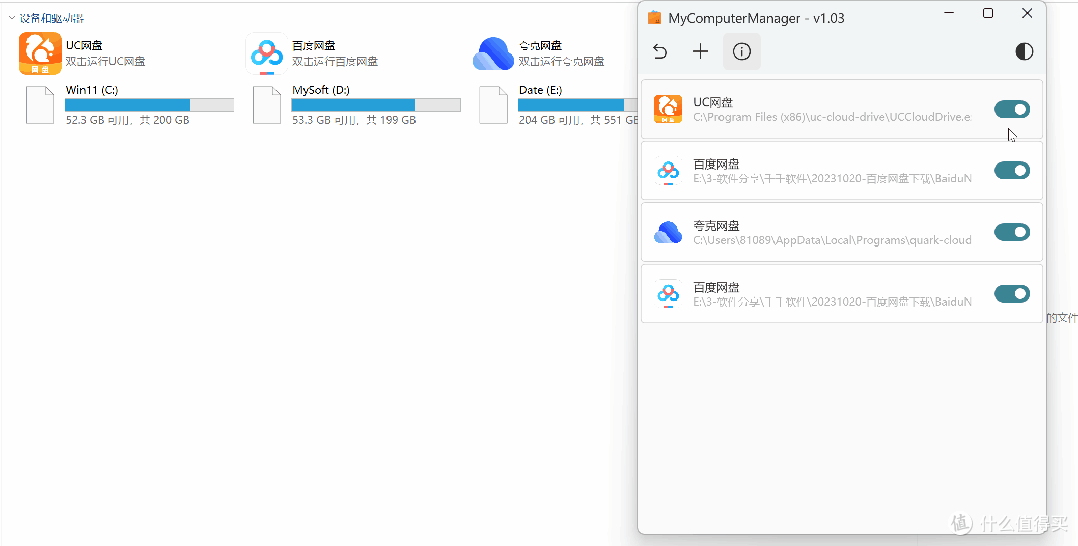Click the Win11 (C:) drive label

(94, 90)
